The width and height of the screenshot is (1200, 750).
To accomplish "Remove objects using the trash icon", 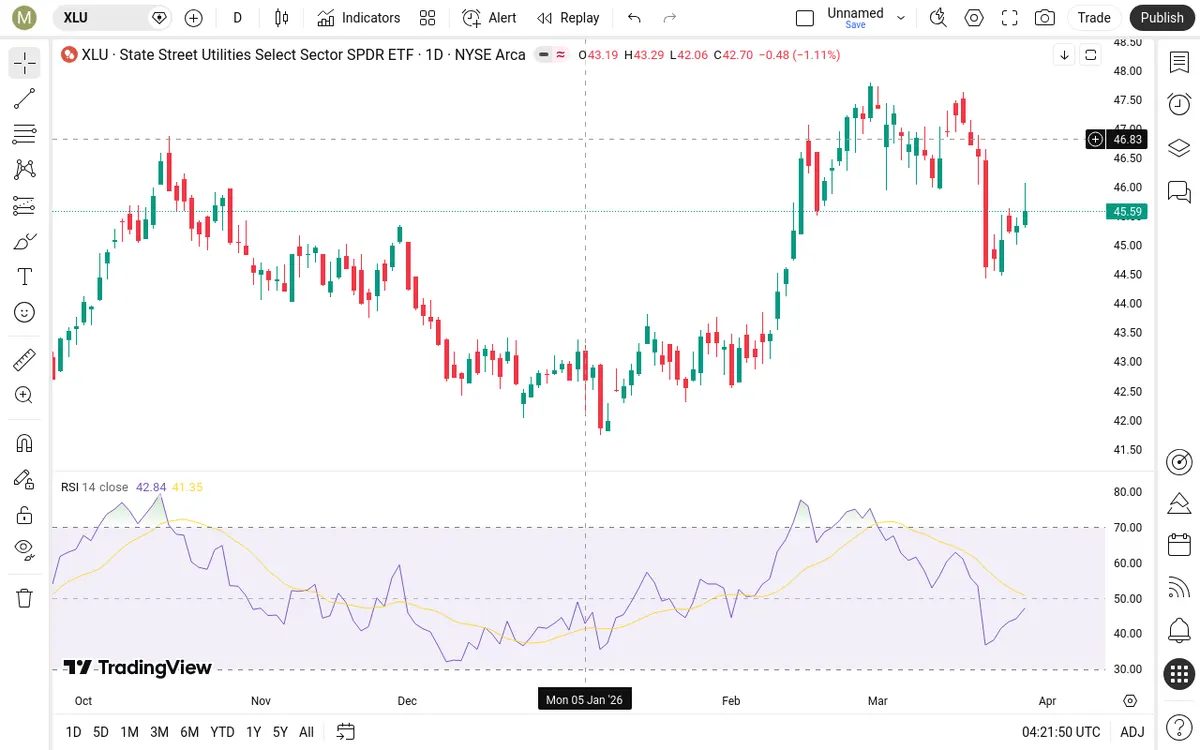I will pyautogui.click(x=24, y=598).
